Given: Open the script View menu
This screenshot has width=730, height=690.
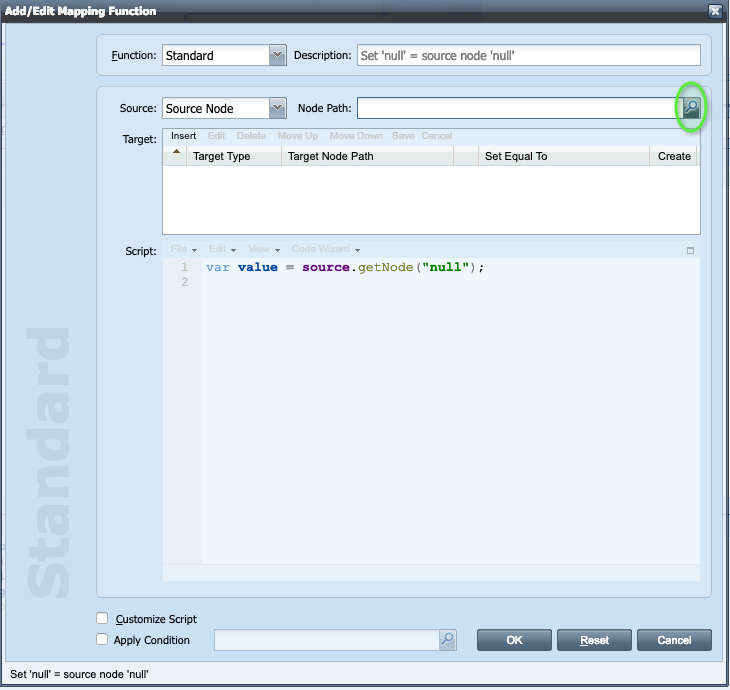Looking at the screenshot, I should click(264, 249).
